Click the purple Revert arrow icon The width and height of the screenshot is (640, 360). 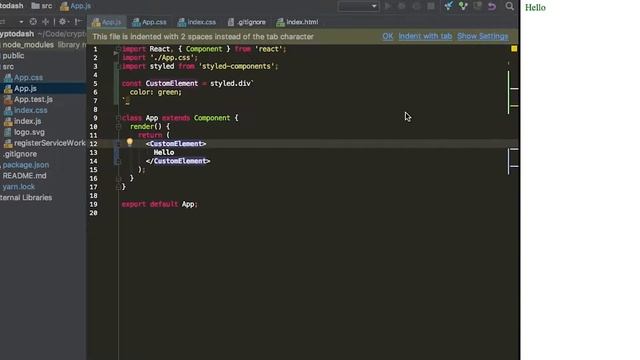[x=492, y=6]
